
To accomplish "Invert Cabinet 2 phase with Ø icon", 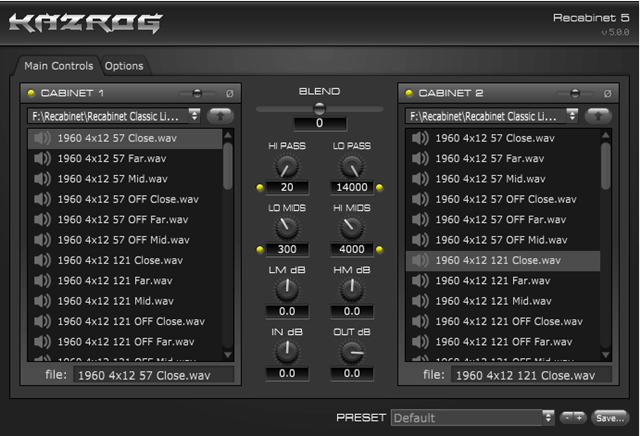I will [608, 93].
